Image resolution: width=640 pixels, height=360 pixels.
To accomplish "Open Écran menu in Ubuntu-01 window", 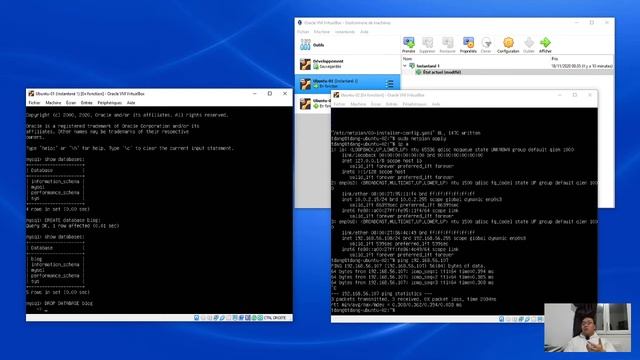I will point(71,103).
